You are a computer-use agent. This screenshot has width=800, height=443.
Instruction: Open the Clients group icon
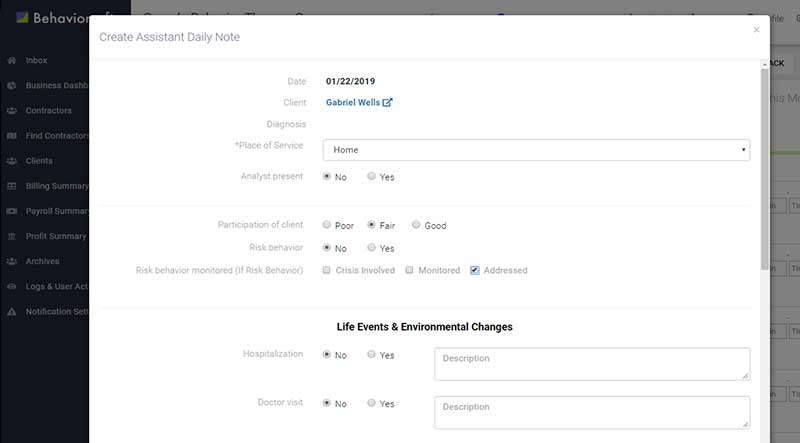[11, 160]
